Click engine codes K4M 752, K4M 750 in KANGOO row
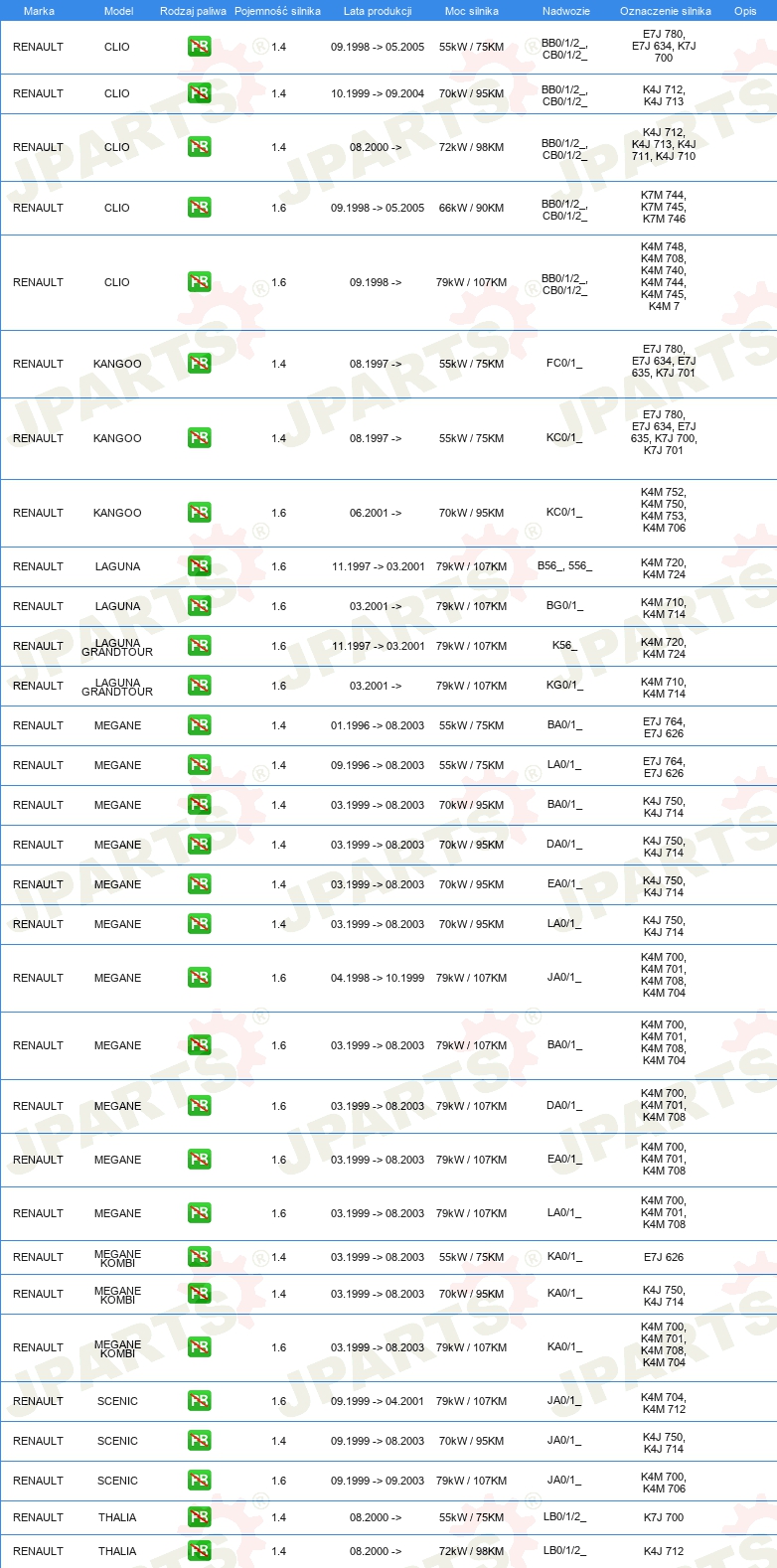 point(664,498)
